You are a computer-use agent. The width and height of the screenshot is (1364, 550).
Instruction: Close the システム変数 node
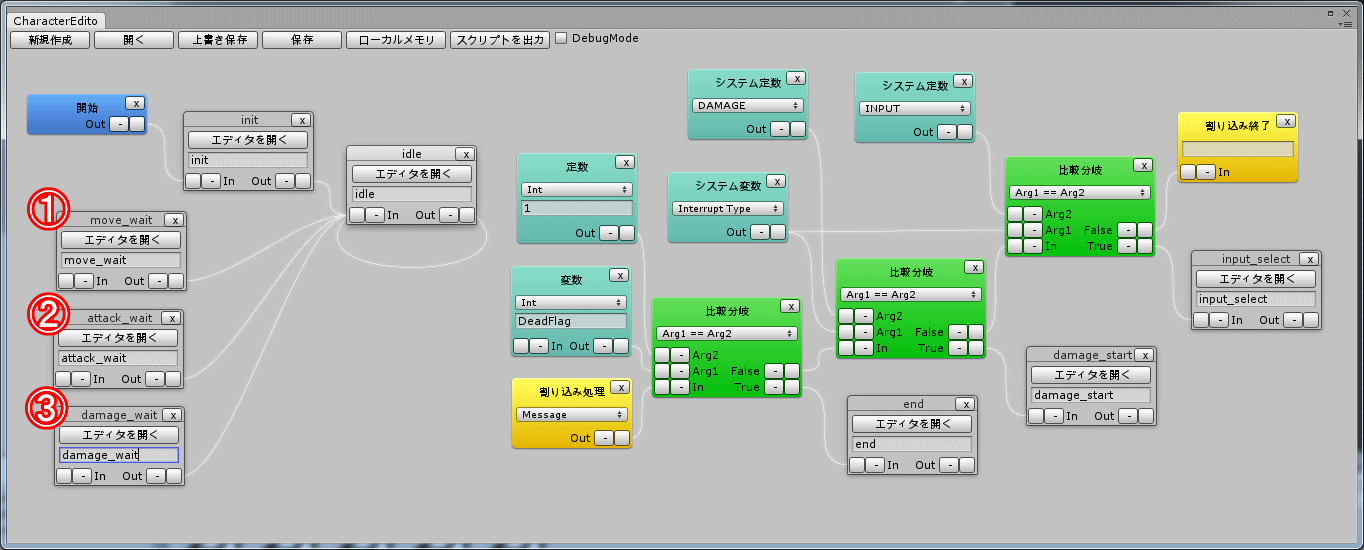coord(775,182)
